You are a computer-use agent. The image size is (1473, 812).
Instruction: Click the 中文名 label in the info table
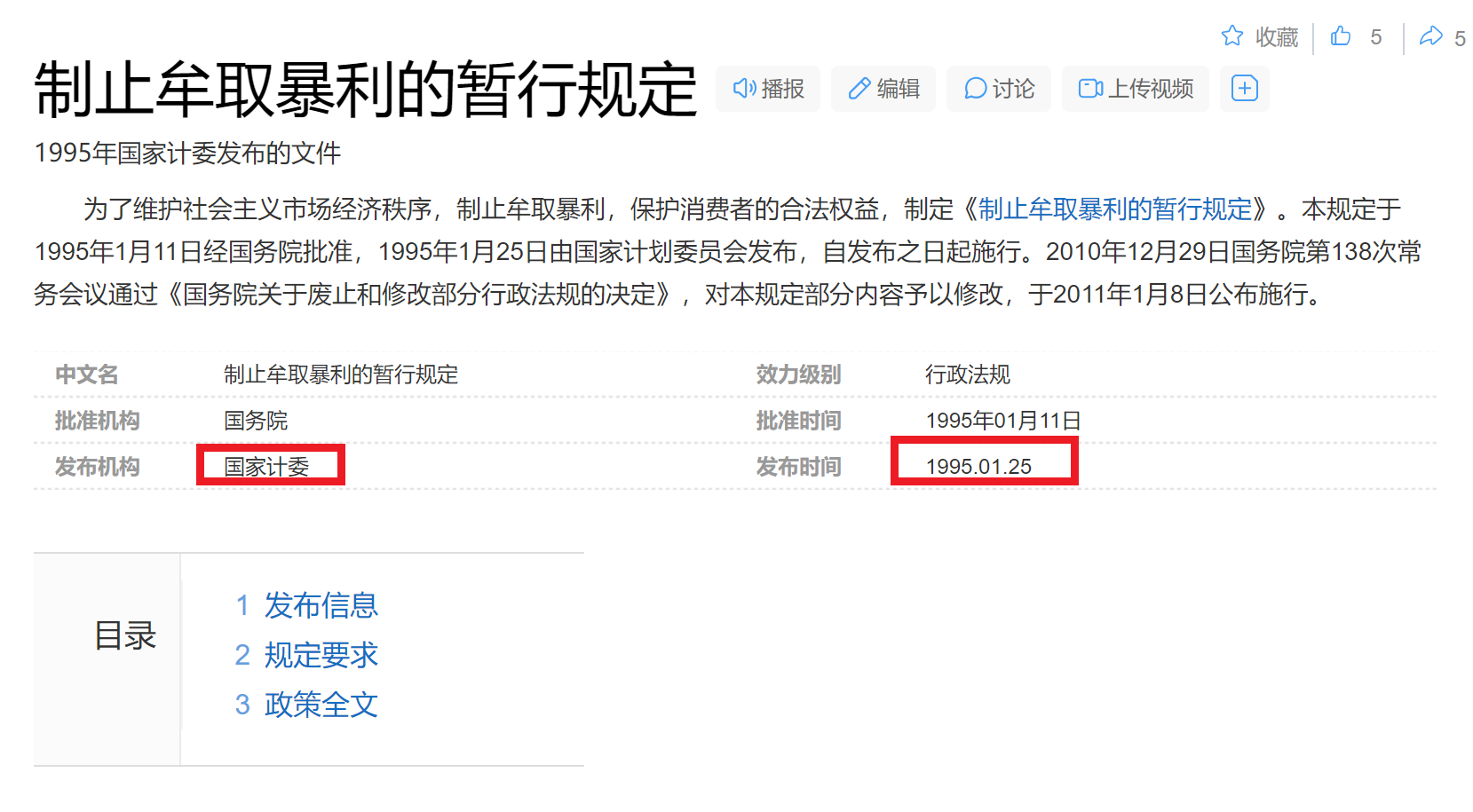87,374
